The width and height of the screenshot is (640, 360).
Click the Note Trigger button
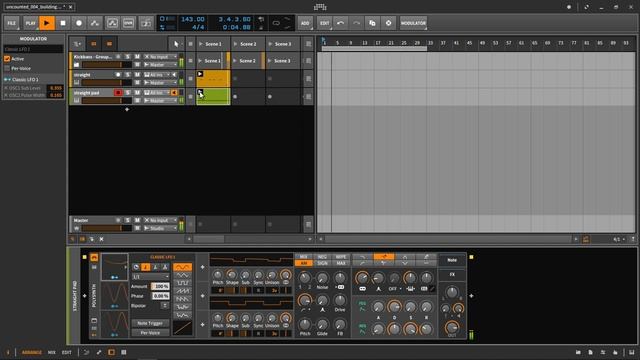tap(150, 323)
